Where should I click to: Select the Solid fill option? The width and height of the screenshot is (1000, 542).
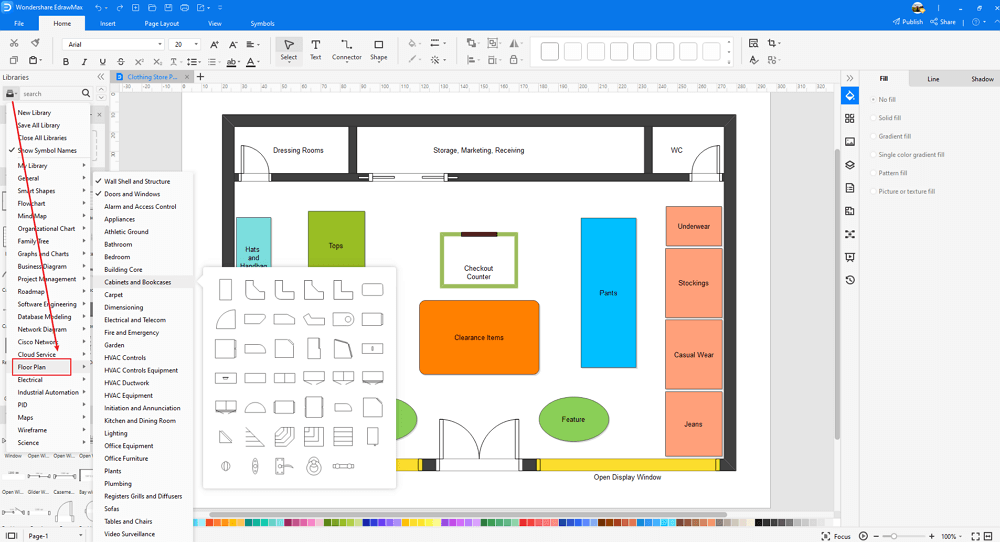(886, 118)
